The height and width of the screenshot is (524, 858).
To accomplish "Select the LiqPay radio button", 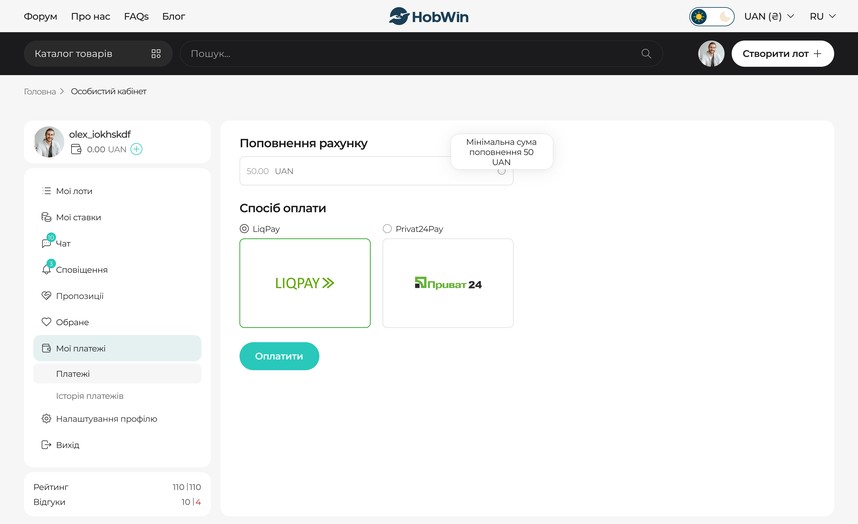I will [x=244, y=229].
